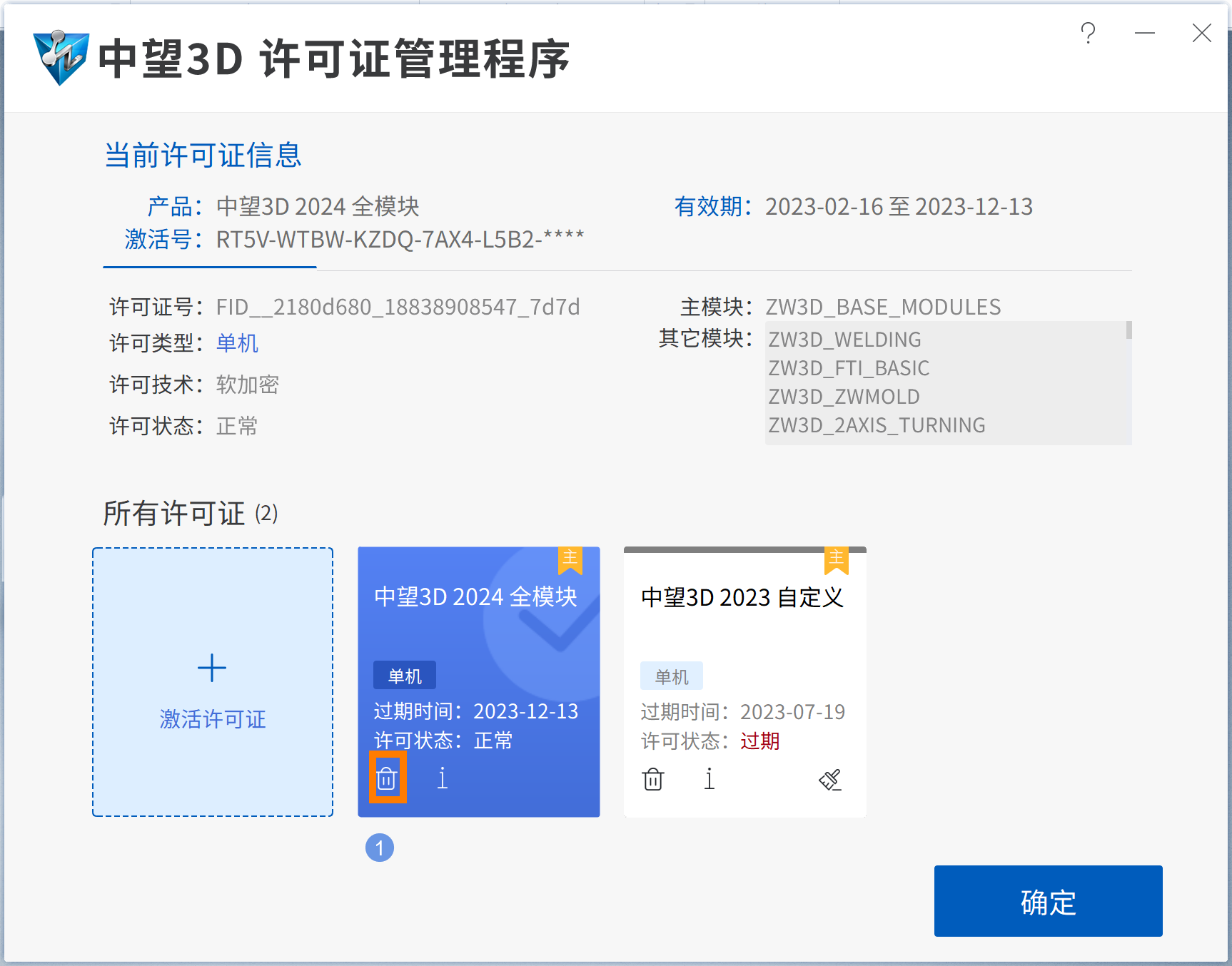
Task: Click expiry date 2023-07-19
Action: coord(792,712)
